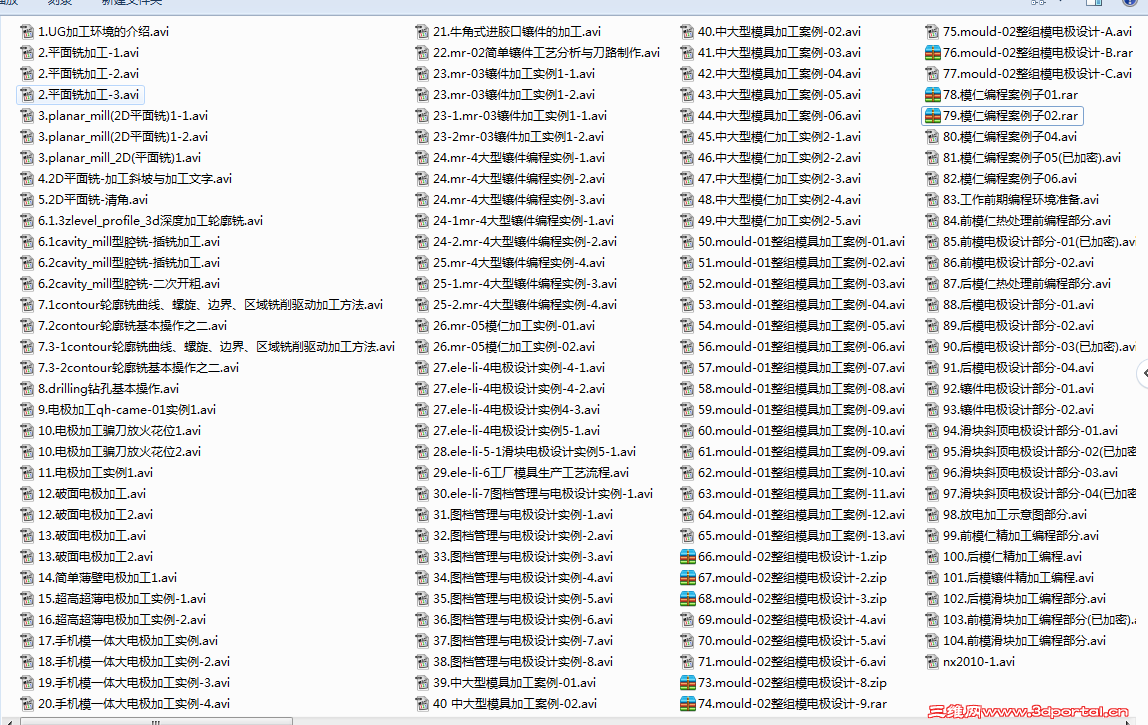
Task: Click the icon of 100.后模仁精加工编程.avi
Action: pos(932,557)
